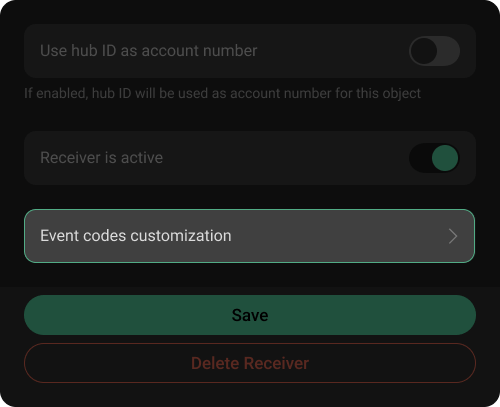
Task: Click the Use hub ID as account number label
Action: pyautogui.click(x=149, y=51)
